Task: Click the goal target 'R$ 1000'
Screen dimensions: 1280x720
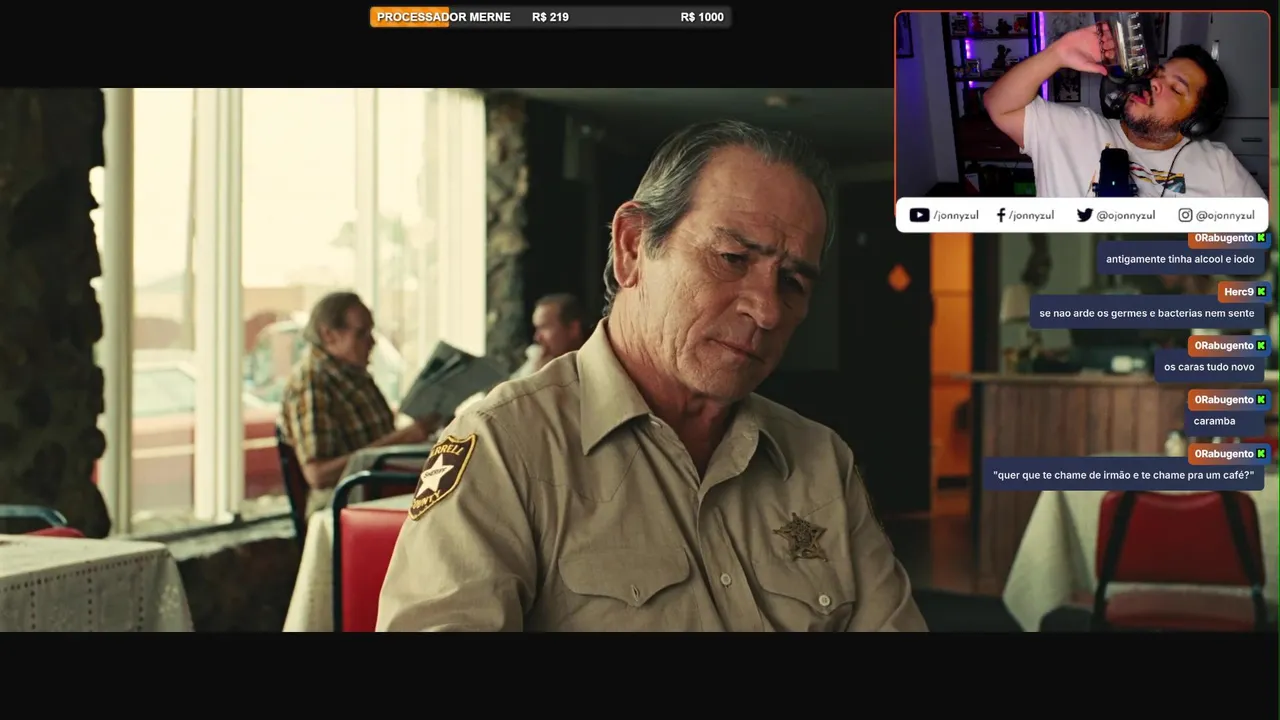Action: [x=702, y=17]
